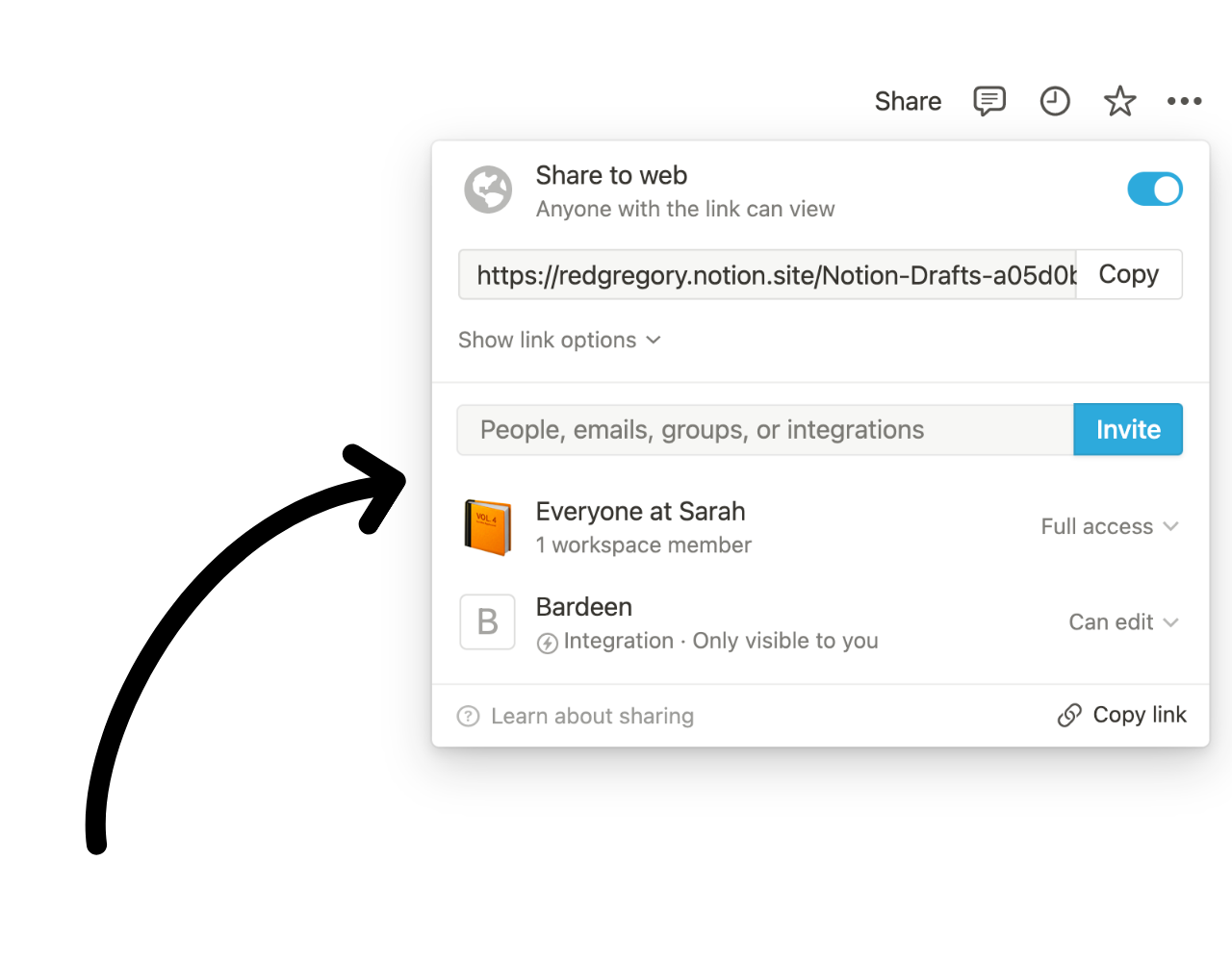Select the notion.site URL field

click(x=767, y=274)
